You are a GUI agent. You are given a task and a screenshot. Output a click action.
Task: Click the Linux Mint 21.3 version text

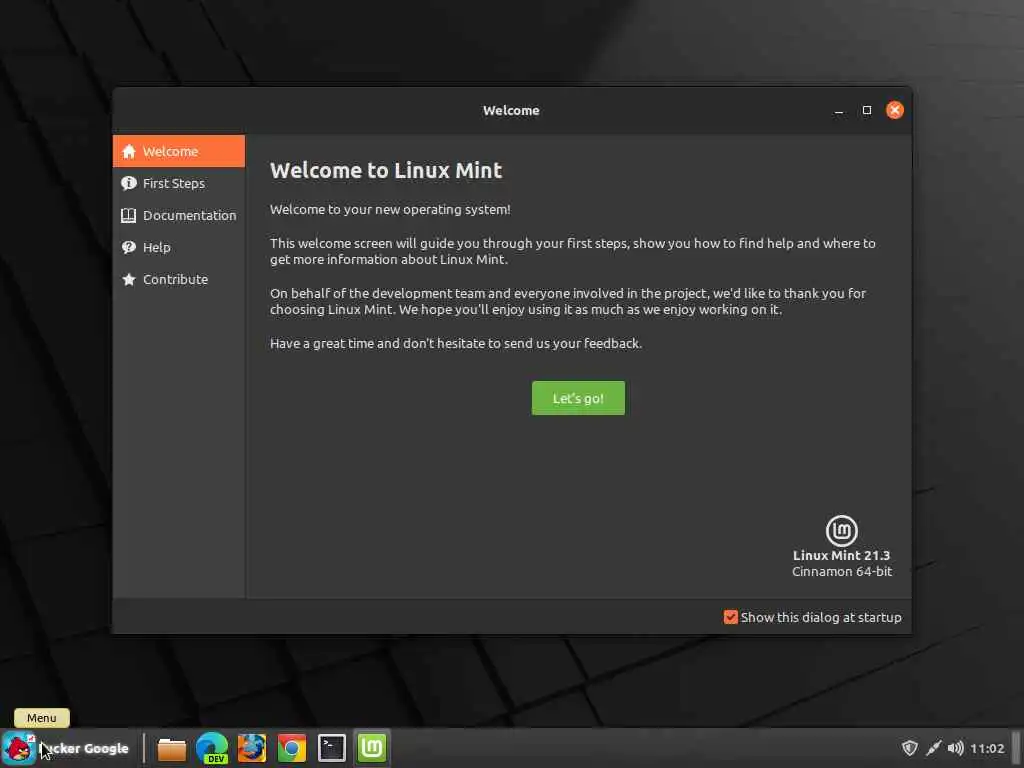[841, 556]
